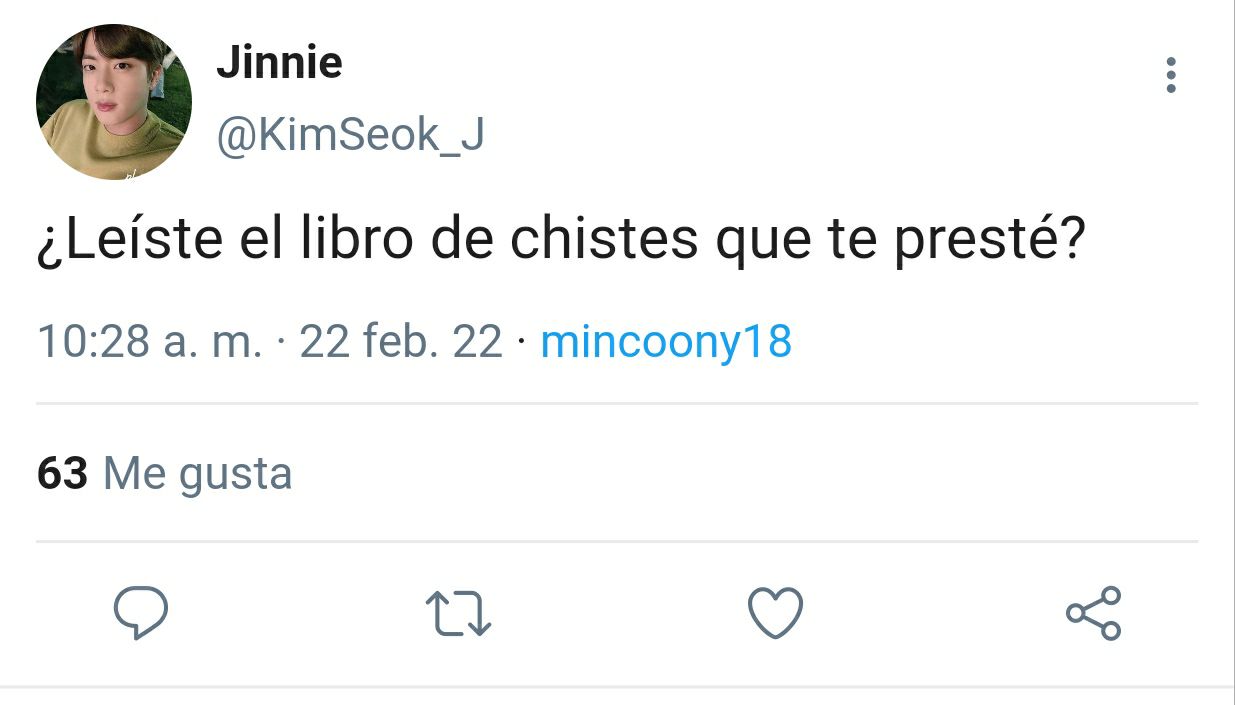Open the @KimSeok_J handle profile
This screenshot has height=705, width=1235.
(x=350, y=135)
